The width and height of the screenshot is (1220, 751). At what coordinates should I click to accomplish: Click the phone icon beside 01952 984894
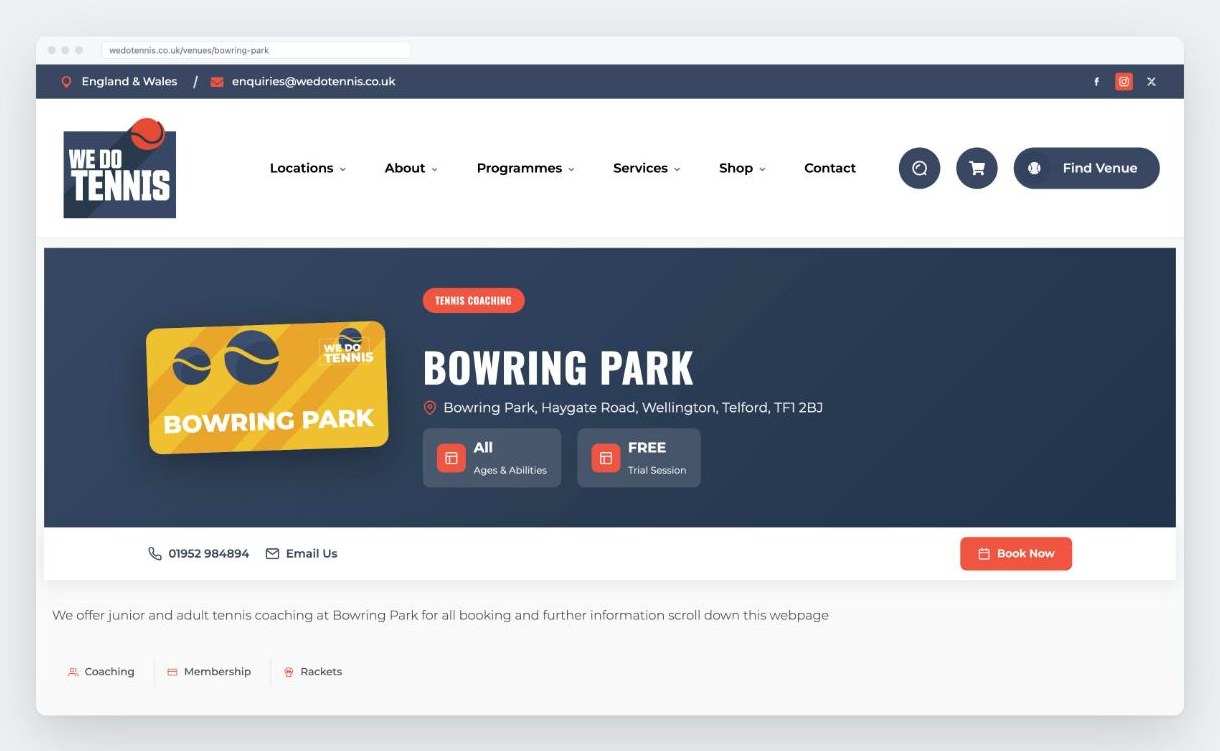(x=155, y=553)
